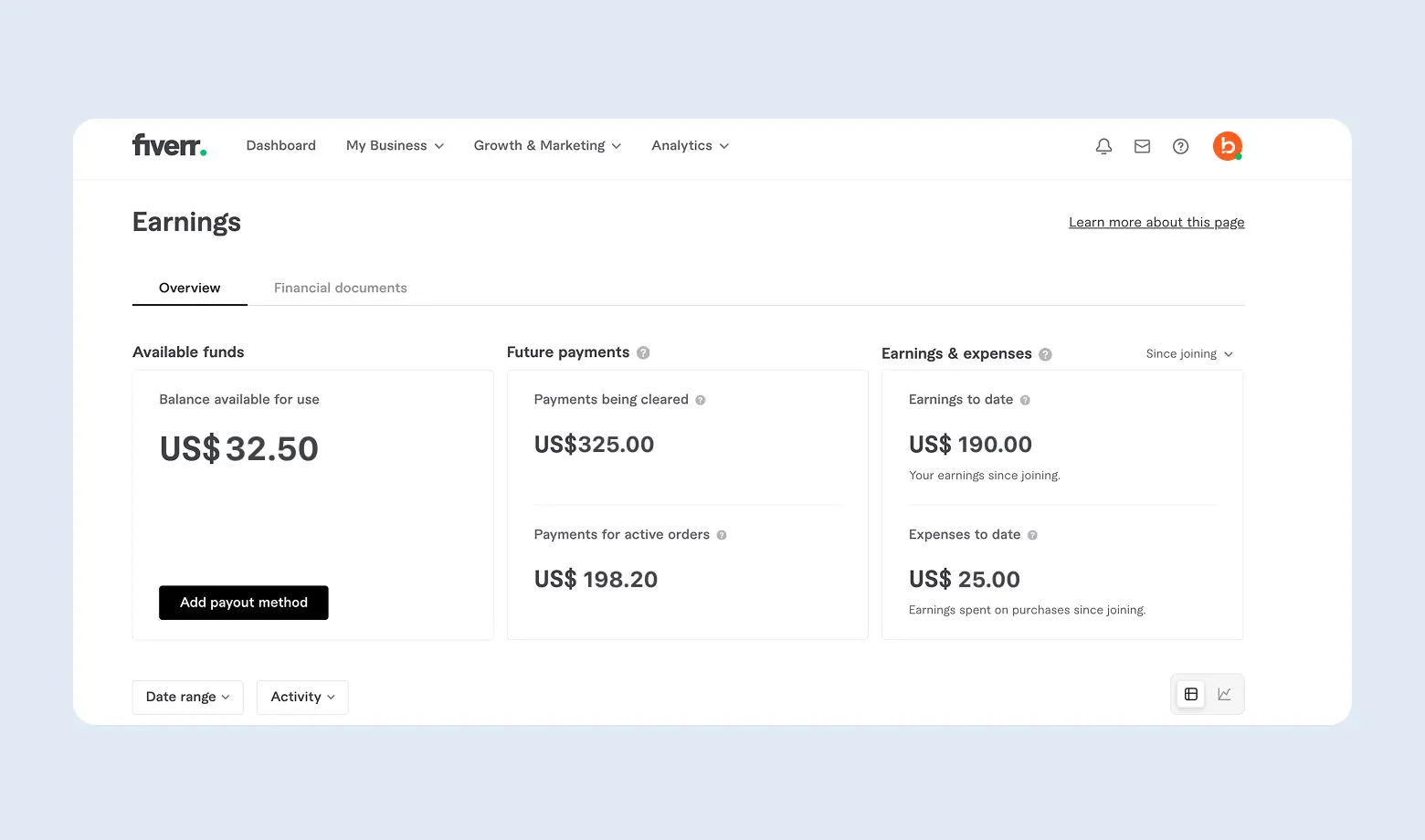Switch to table view

coord(1191,695)
